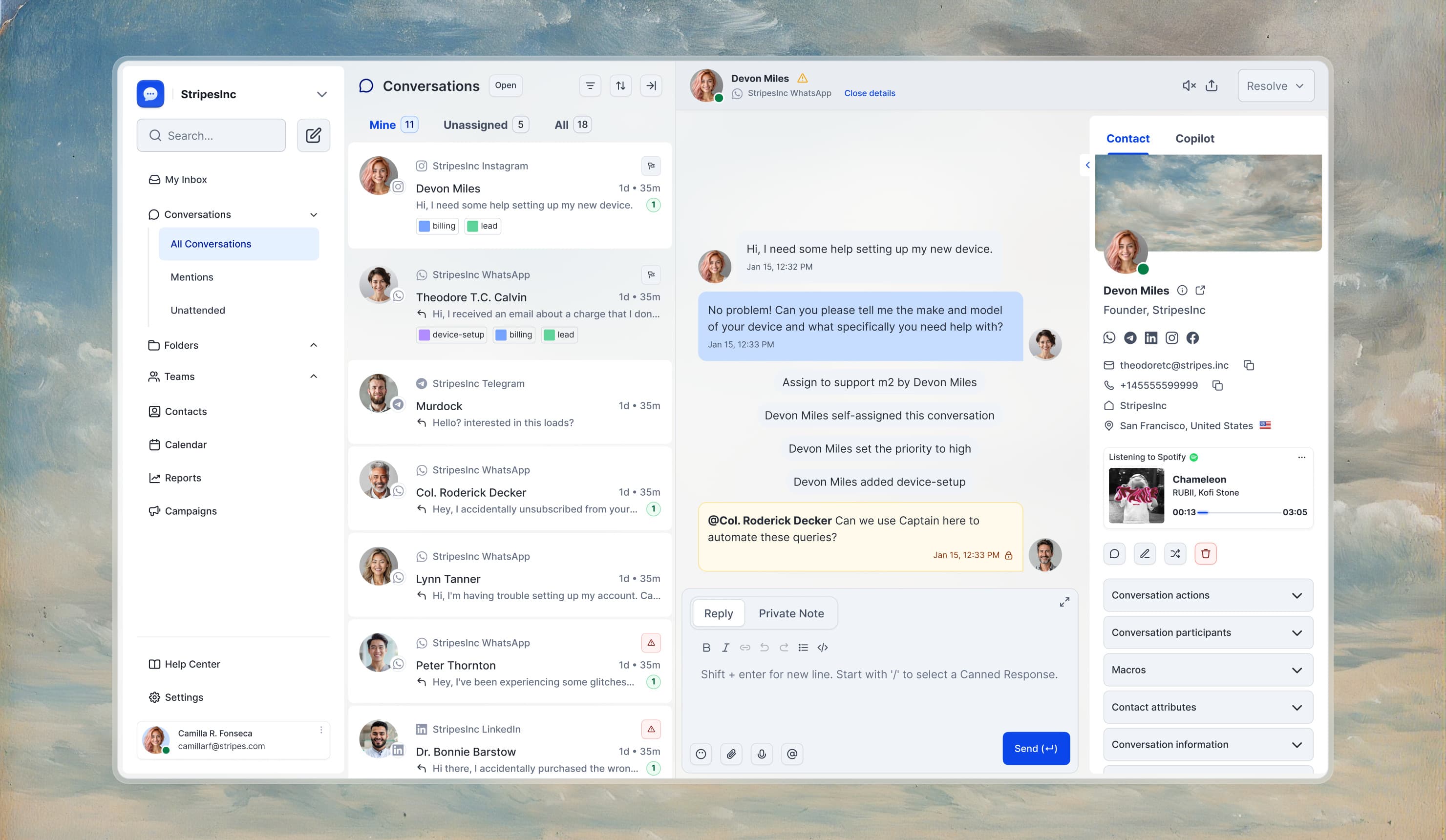1446x840 pixels.
Task: Click the Close details link
Action: pyautogui.click(x=869, y=93)
